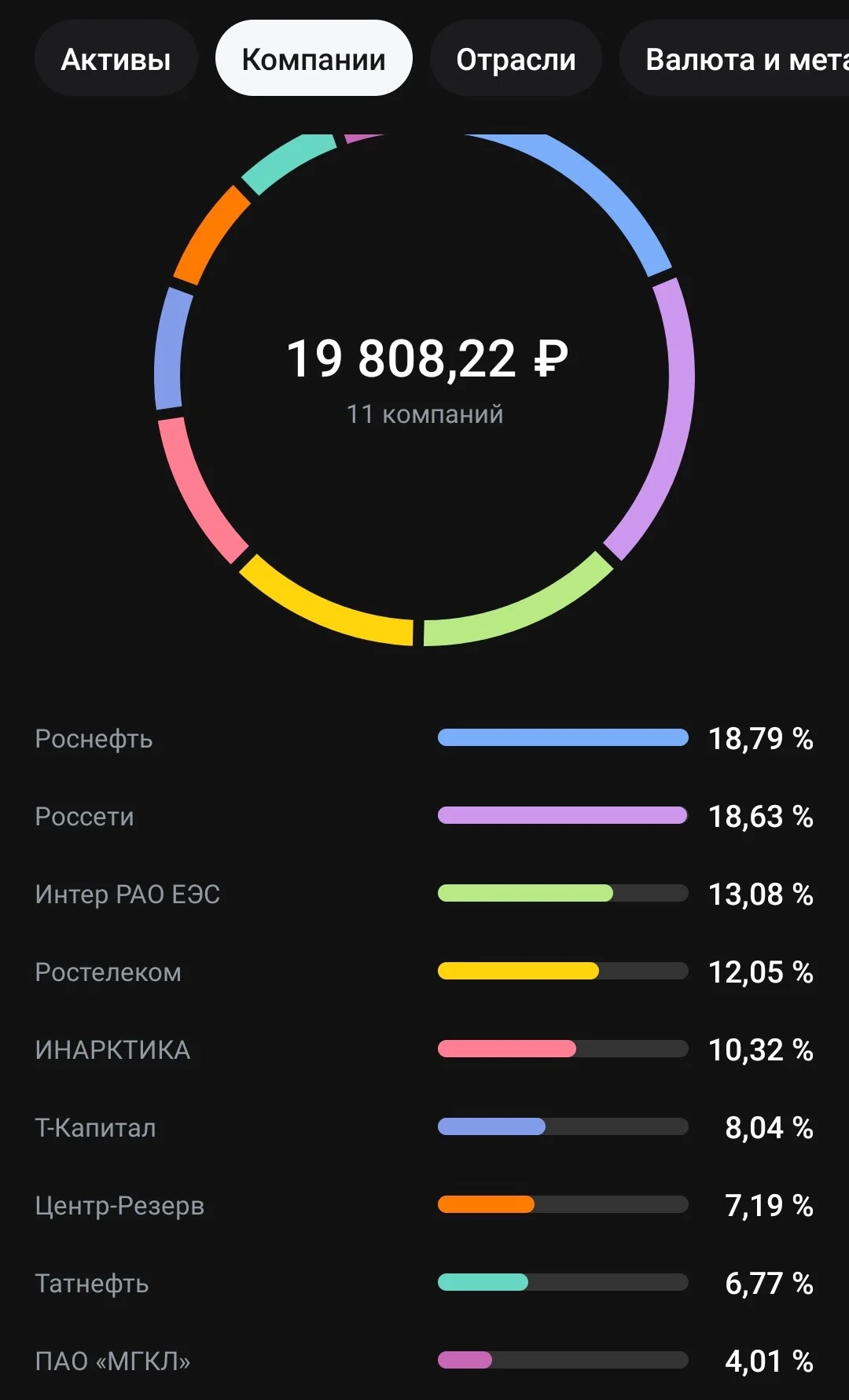Tap the 11 компаний label
This screenshot has width=849, height=1400.
pos(424,414)
